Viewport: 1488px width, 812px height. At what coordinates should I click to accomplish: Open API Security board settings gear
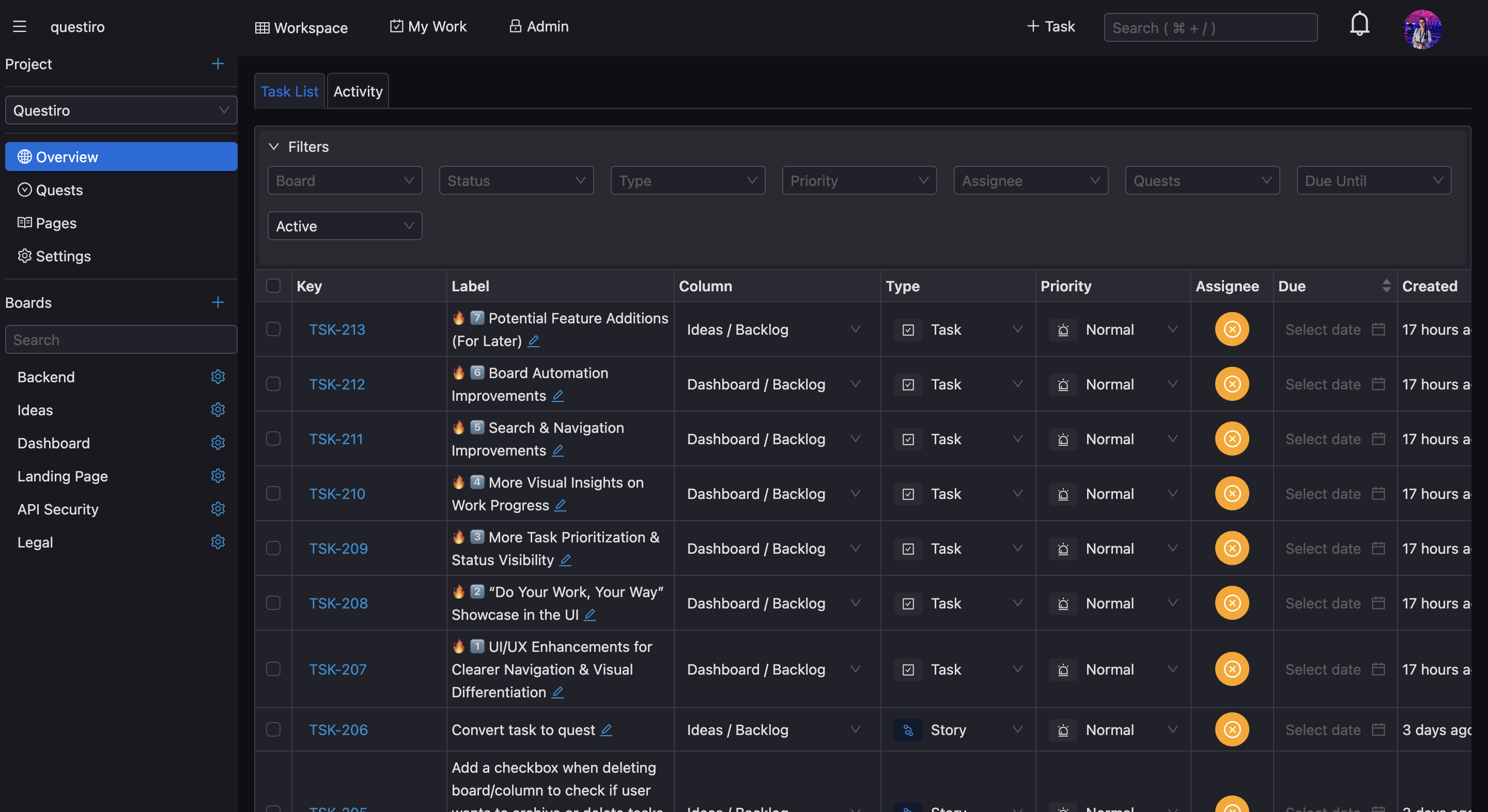218,509
